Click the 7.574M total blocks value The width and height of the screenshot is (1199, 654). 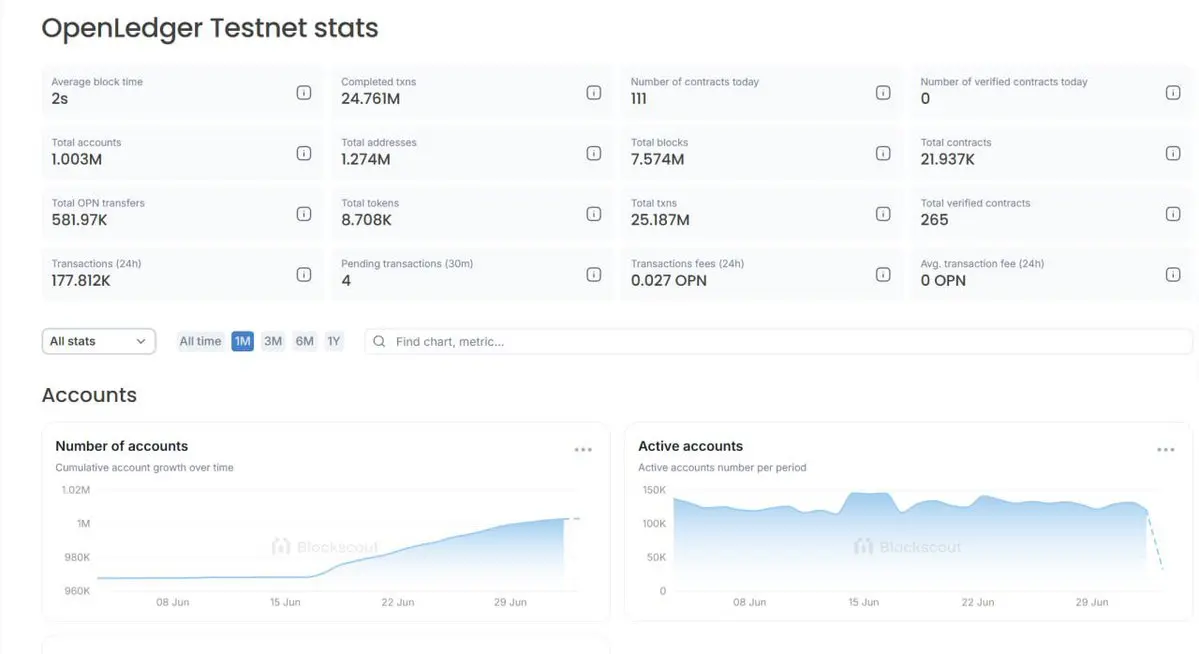[x=658, y=159]
